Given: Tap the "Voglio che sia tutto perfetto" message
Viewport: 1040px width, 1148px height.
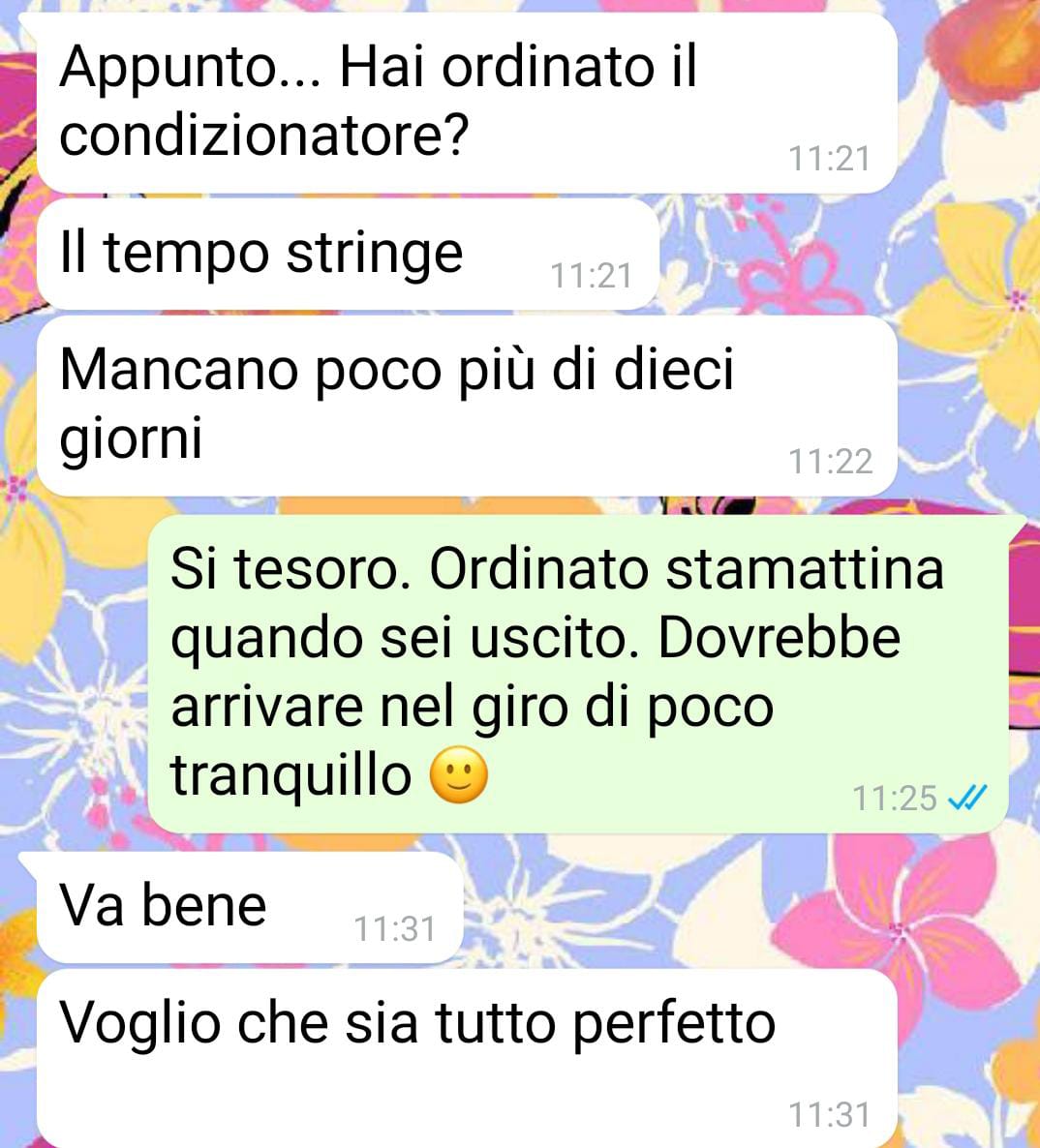Looking at the screenshot, I should point(467,1058).
